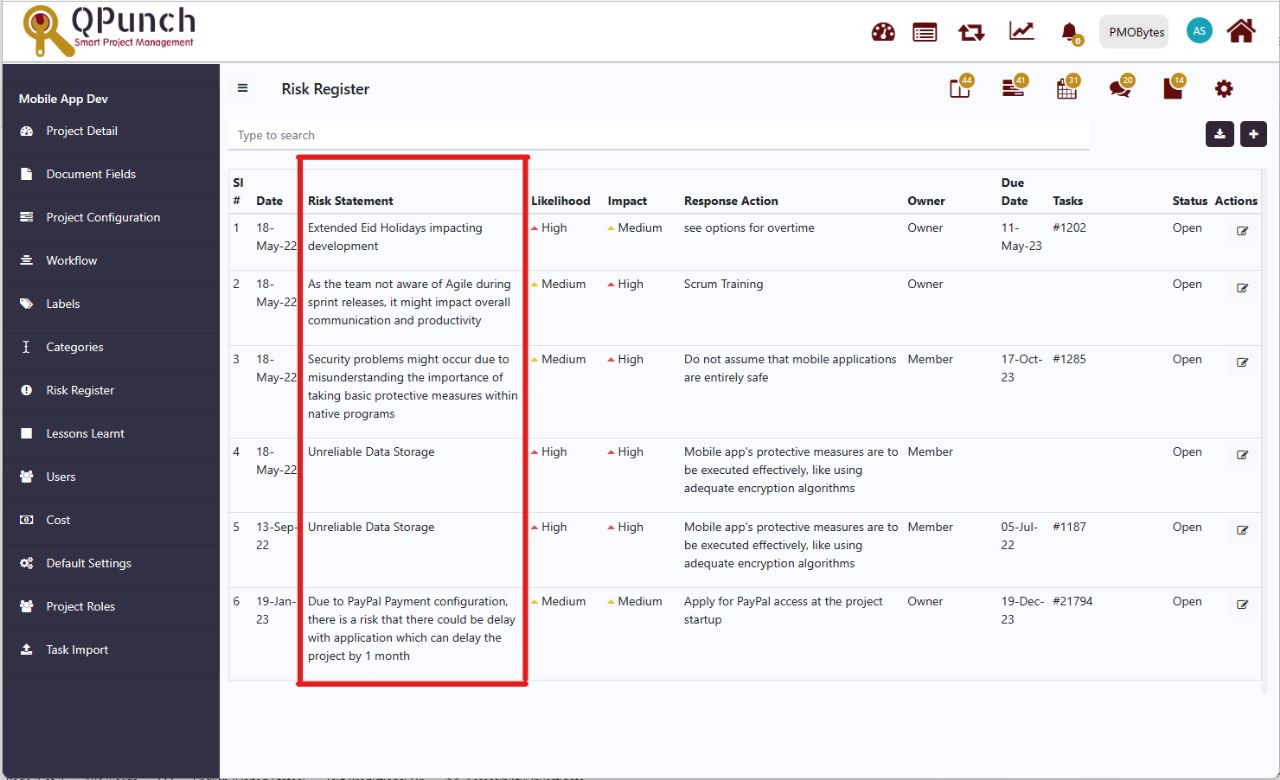1280x780 pixels.
Task: Click the Owner column header
Action: click(926, 201)
